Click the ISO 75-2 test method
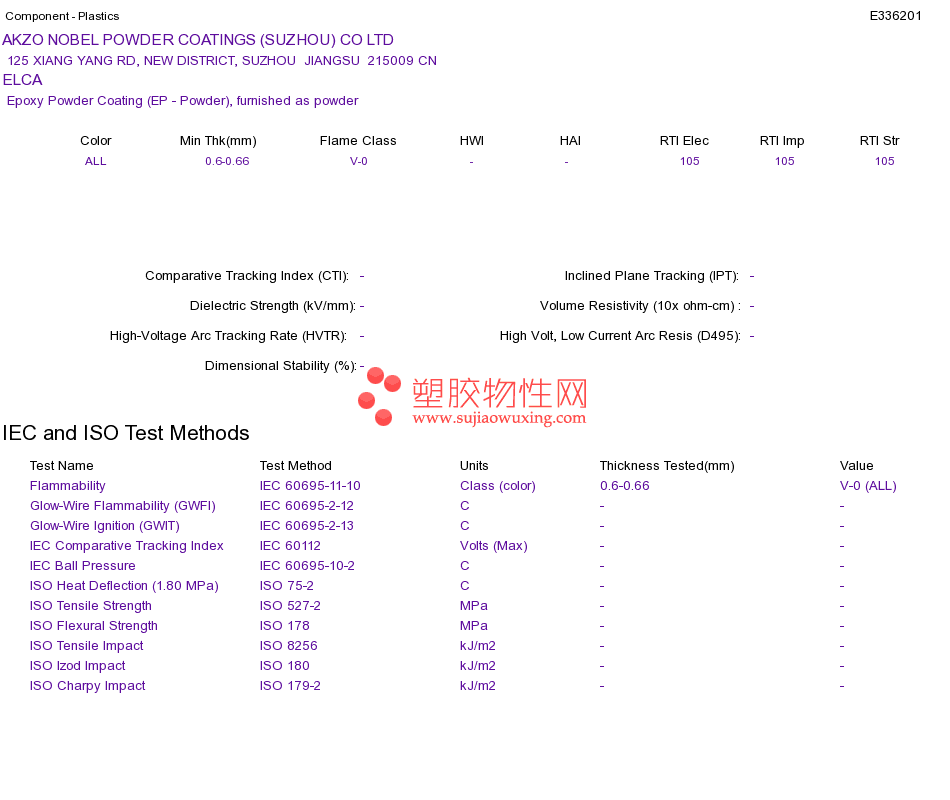This screenshot has height=800, width=950. click(287, 585)
